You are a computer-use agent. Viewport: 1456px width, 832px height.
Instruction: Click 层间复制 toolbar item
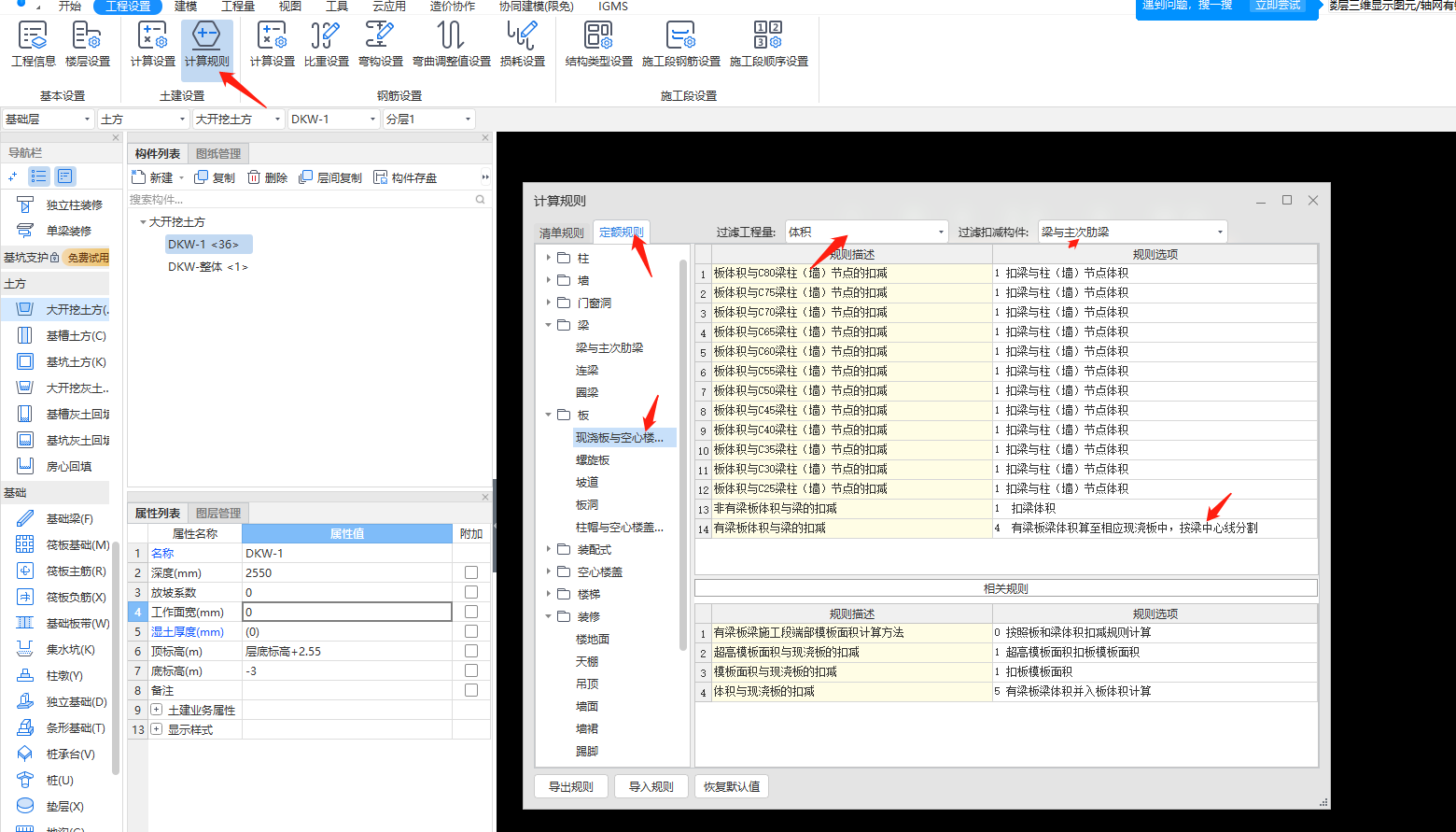coord(330,177)
